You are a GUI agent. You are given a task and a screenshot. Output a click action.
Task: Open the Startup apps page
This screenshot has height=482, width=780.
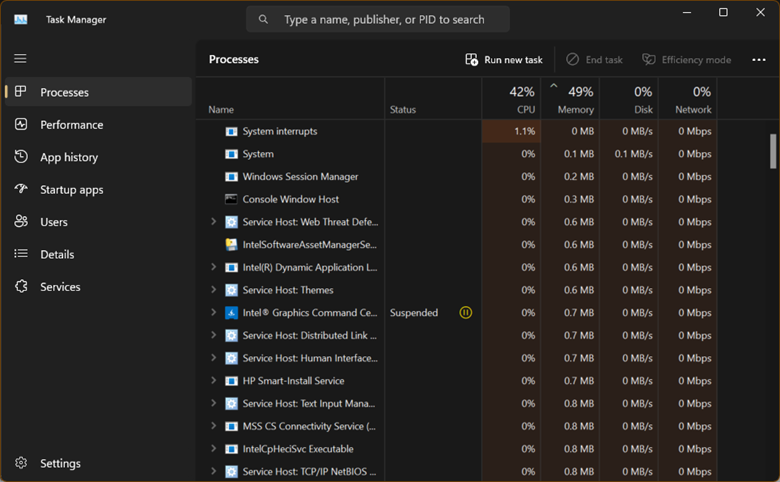98,189
